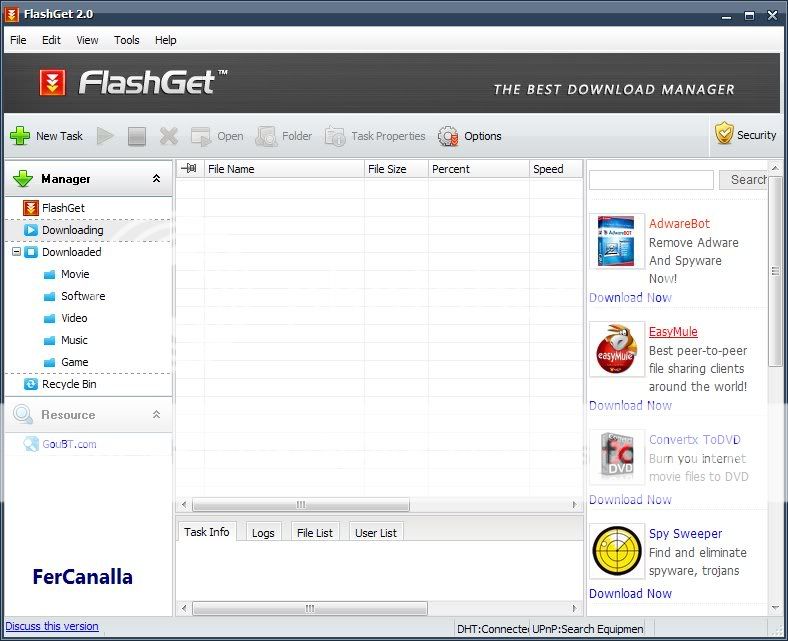Open the EasyMule link
788x641 pixels.
[x=673, y=332]
